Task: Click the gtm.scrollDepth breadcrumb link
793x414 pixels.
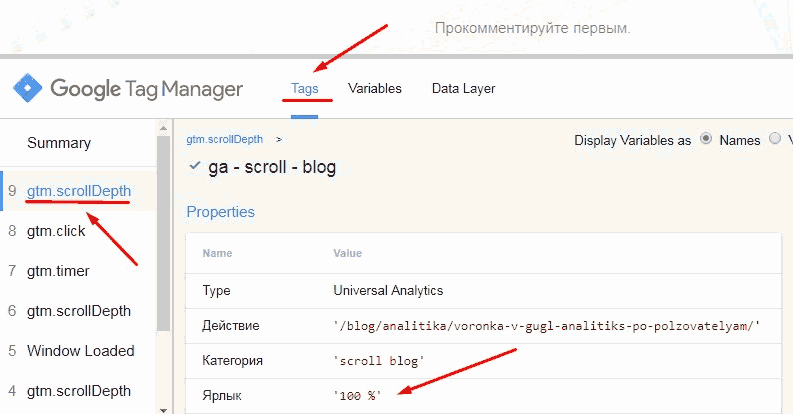Action: coord(225,140)
